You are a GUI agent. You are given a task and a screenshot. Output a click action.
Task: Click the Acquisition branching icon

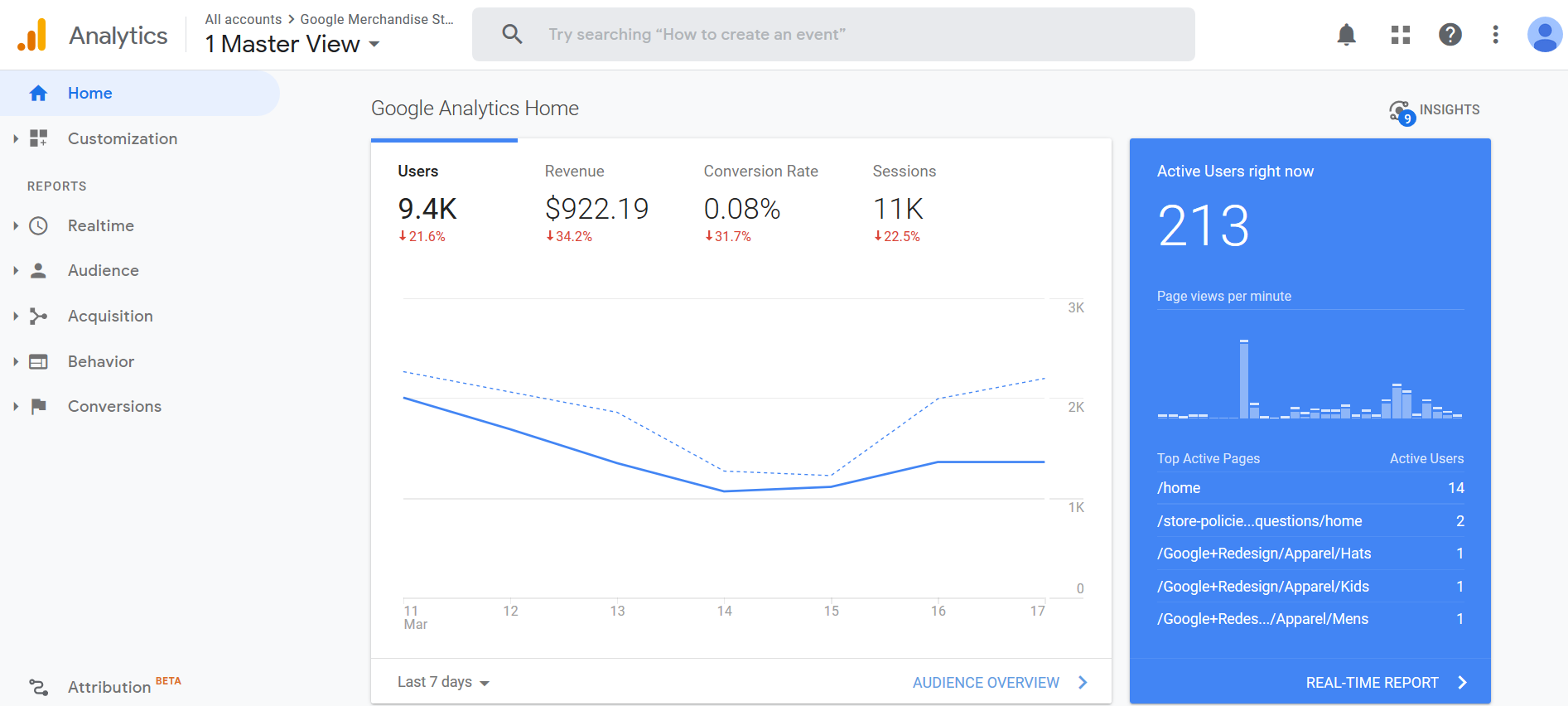pyautogui.click(x=38, y=316)
